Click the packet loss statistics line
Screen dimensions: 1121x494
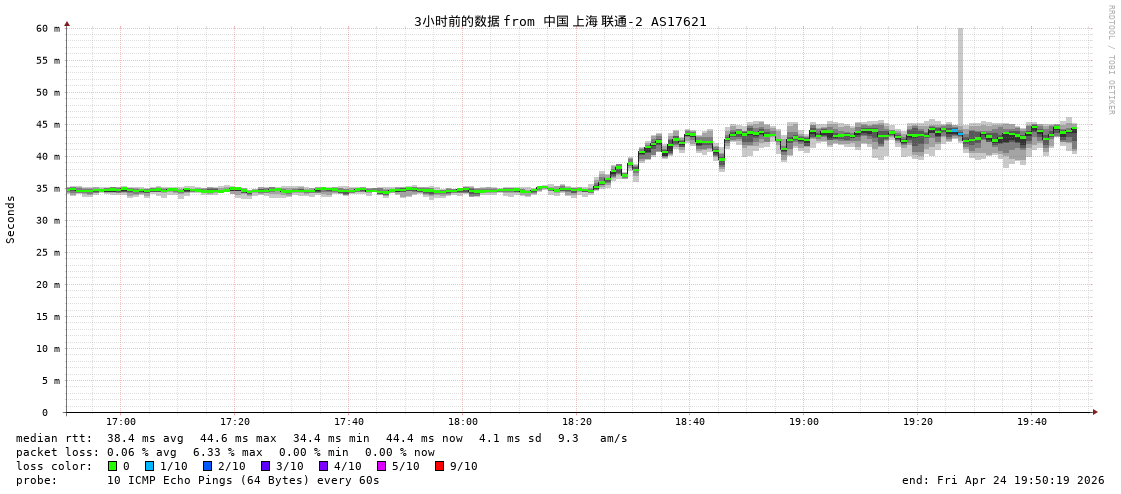pyautogui.click(x=225, y=452)
